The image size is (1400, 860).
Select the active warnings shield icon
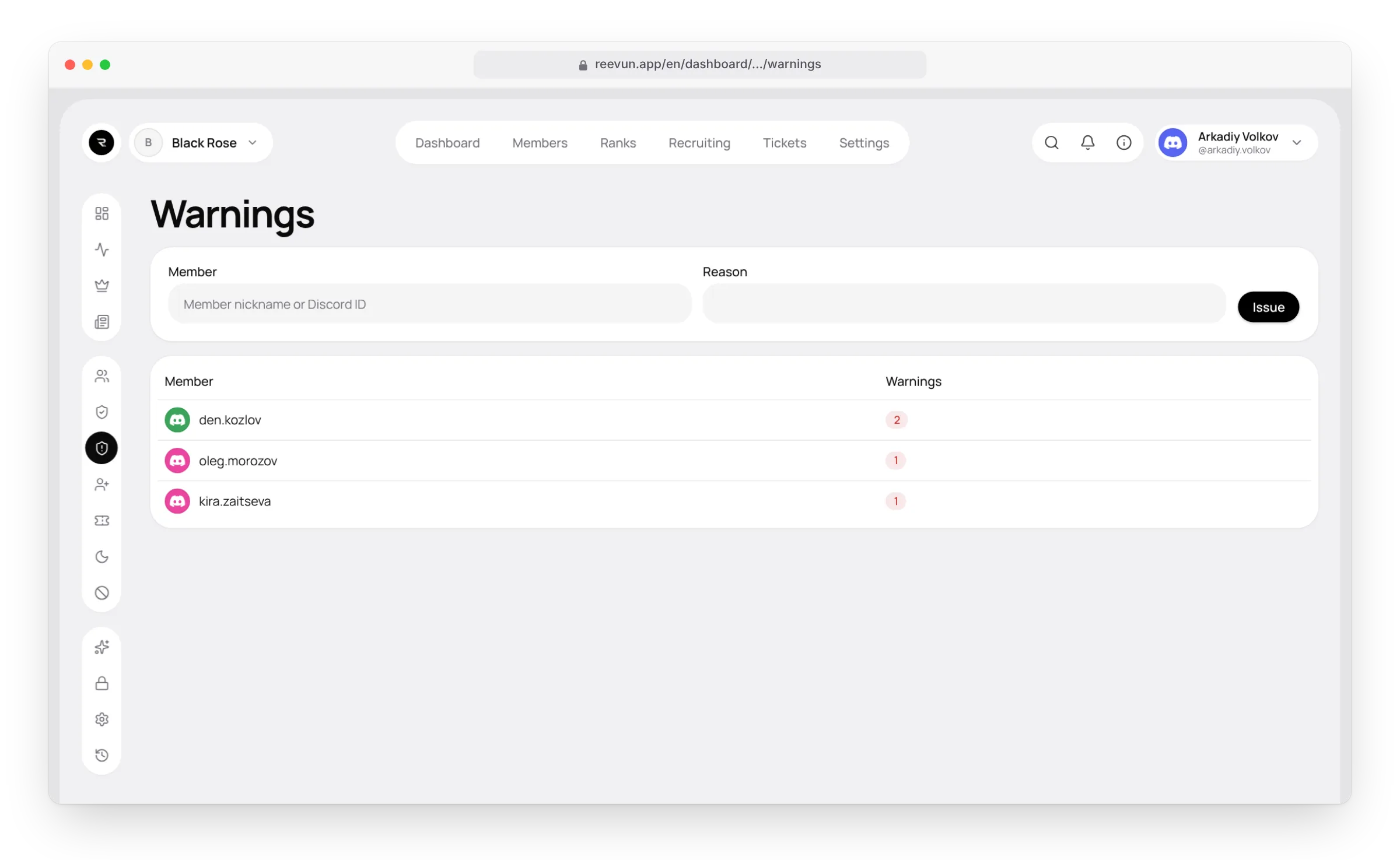pyautogui.click(x=101, y=448)
